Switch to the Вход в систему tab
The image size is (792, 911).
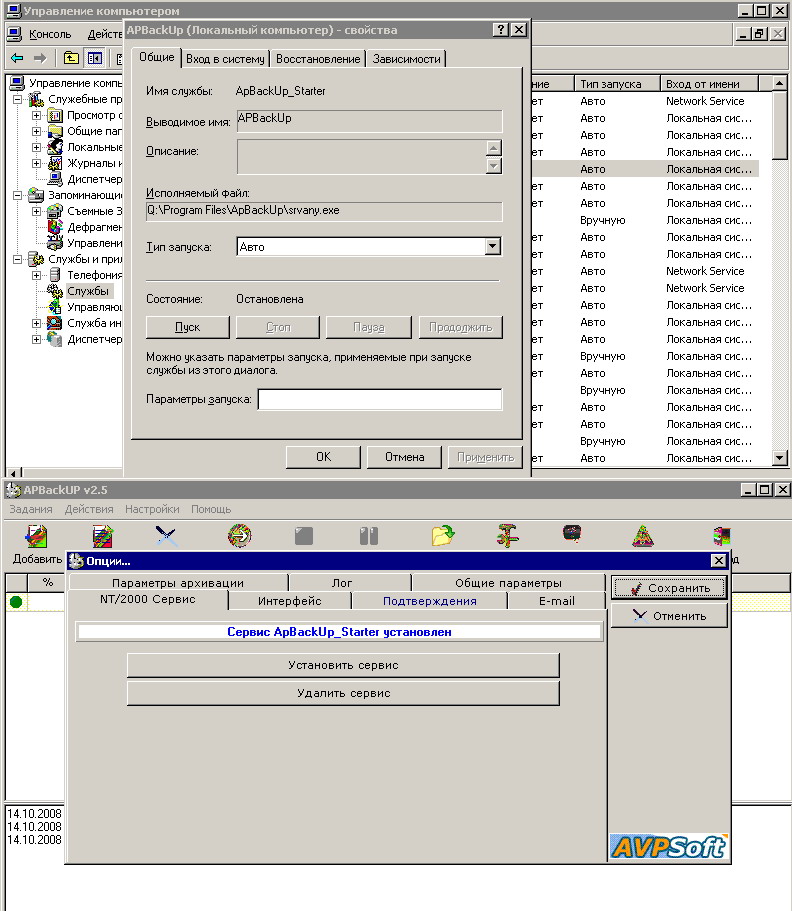click(225, 59)
